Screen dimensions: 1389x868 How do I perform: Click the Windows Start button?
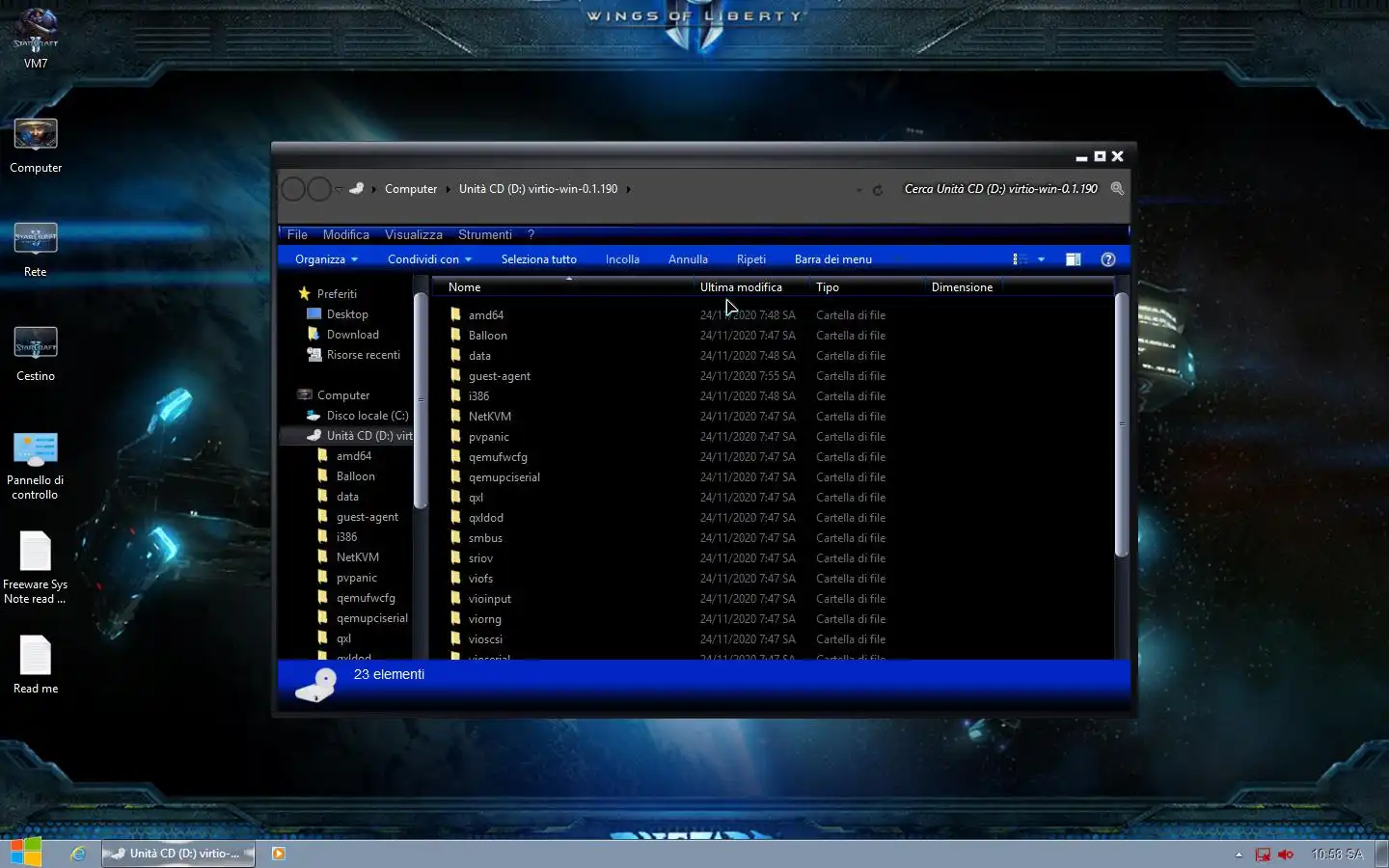click(x=26, y=853)
